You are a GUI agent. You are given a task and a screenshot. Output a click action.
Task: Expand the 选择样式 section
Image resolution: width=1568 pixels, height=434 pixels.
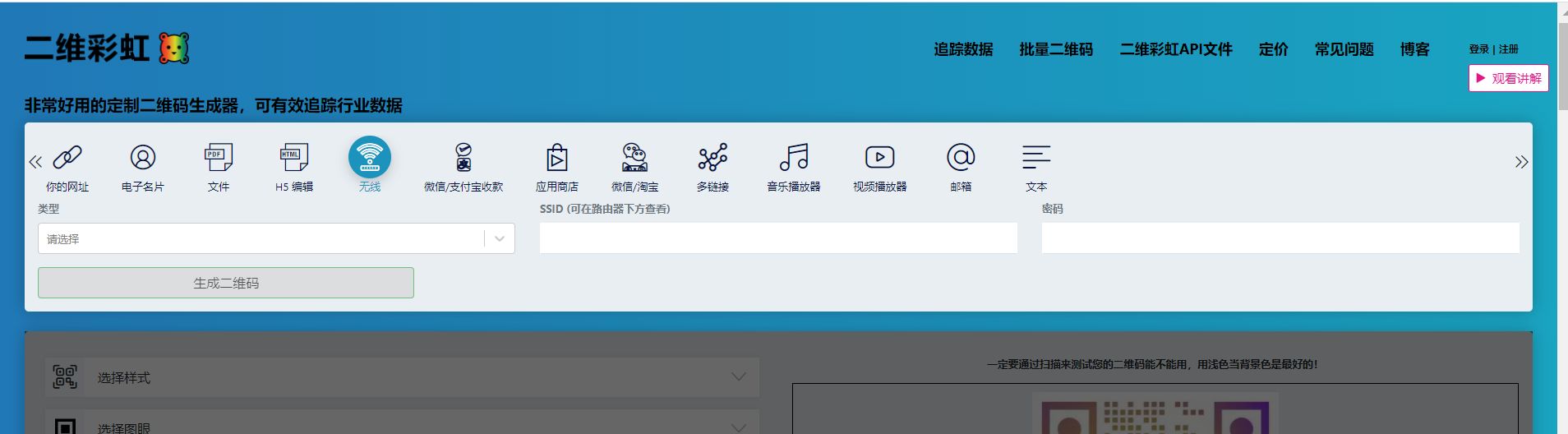click(x=402, y=377)
